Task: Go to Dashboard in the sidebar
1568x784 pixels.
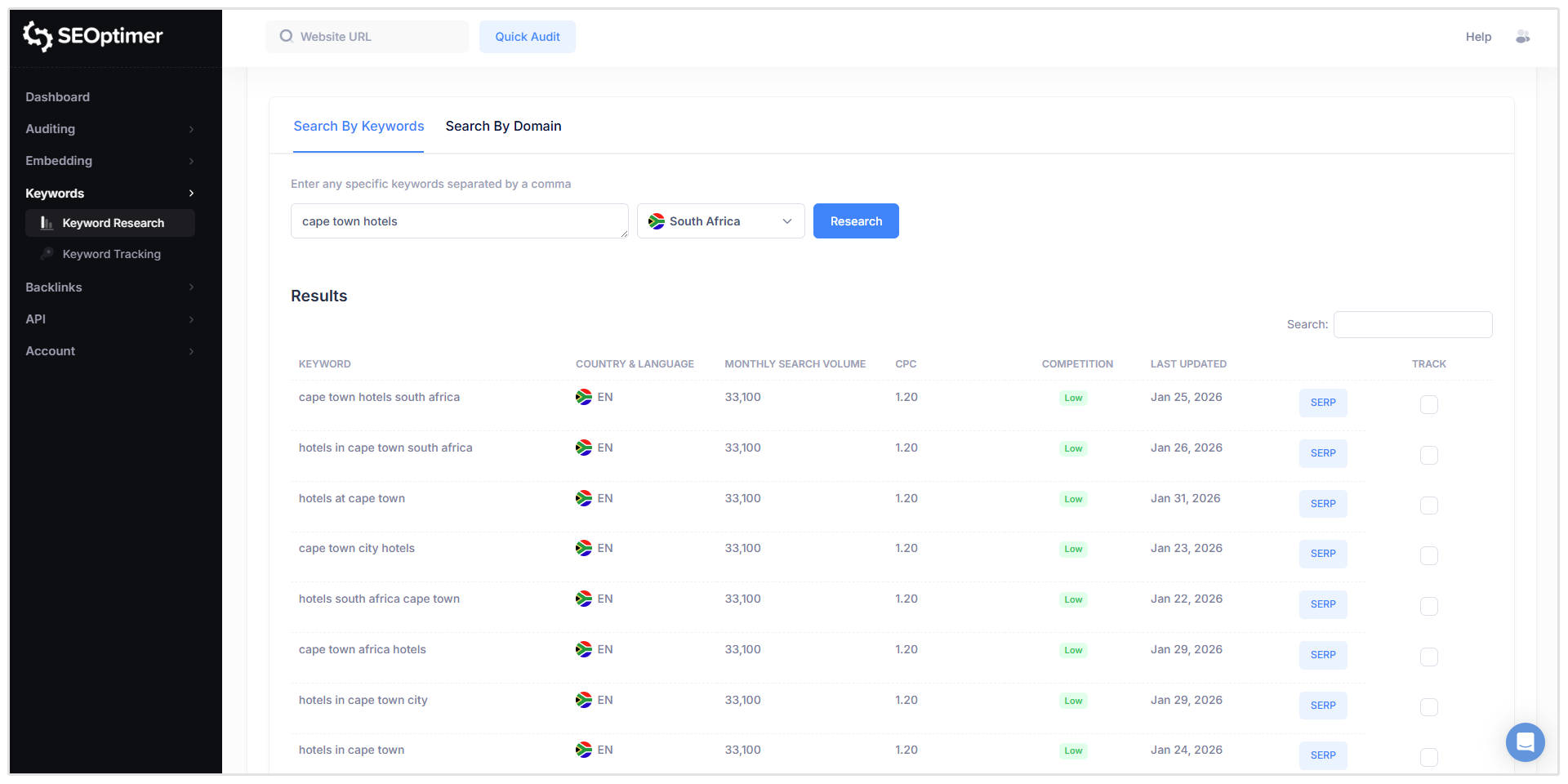Action: click(x=58, y=97)
